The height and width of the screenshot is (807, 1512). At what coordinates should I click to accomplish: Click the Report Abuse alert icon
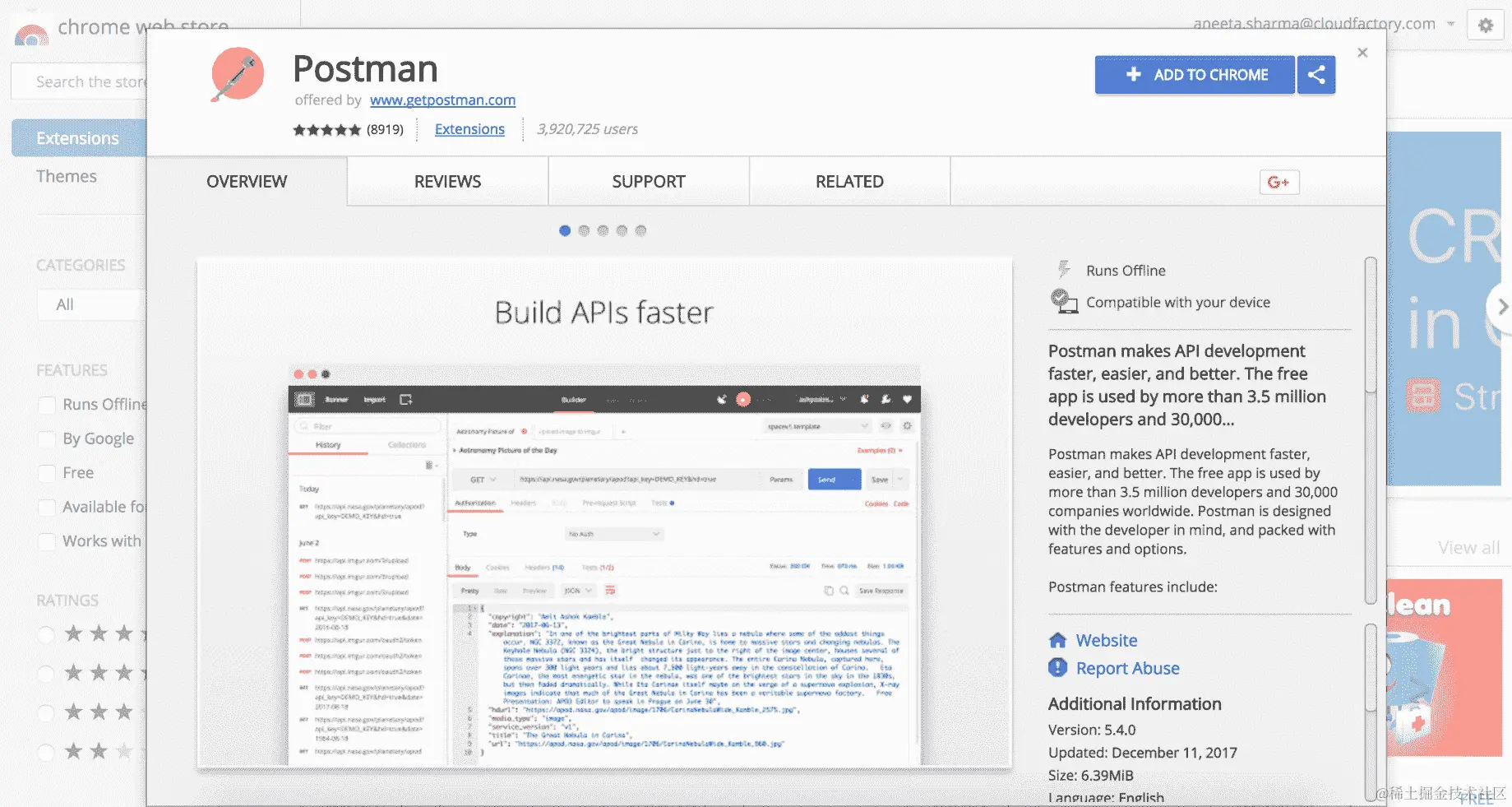click(1058, 668)
